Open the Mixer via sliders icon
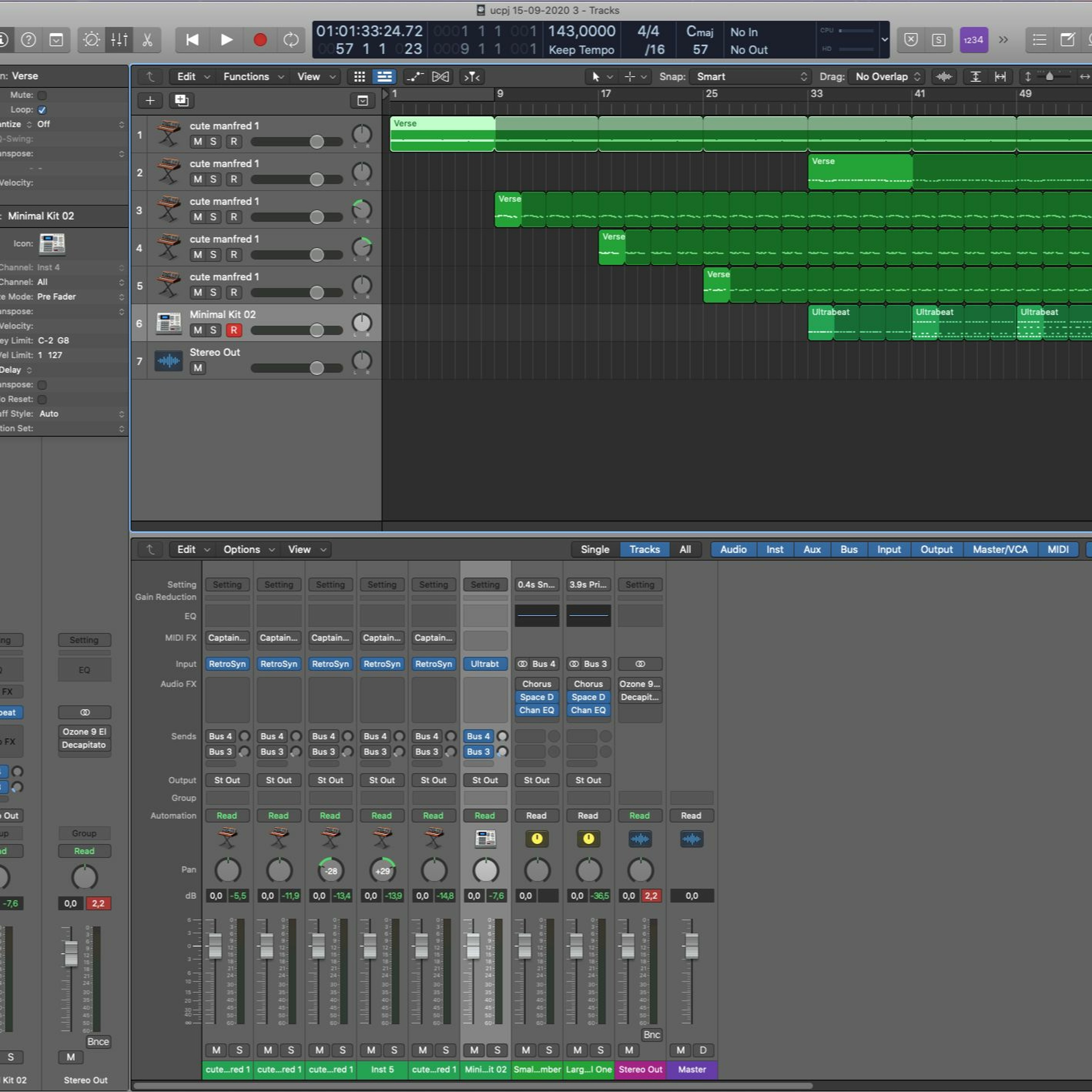 119,40
